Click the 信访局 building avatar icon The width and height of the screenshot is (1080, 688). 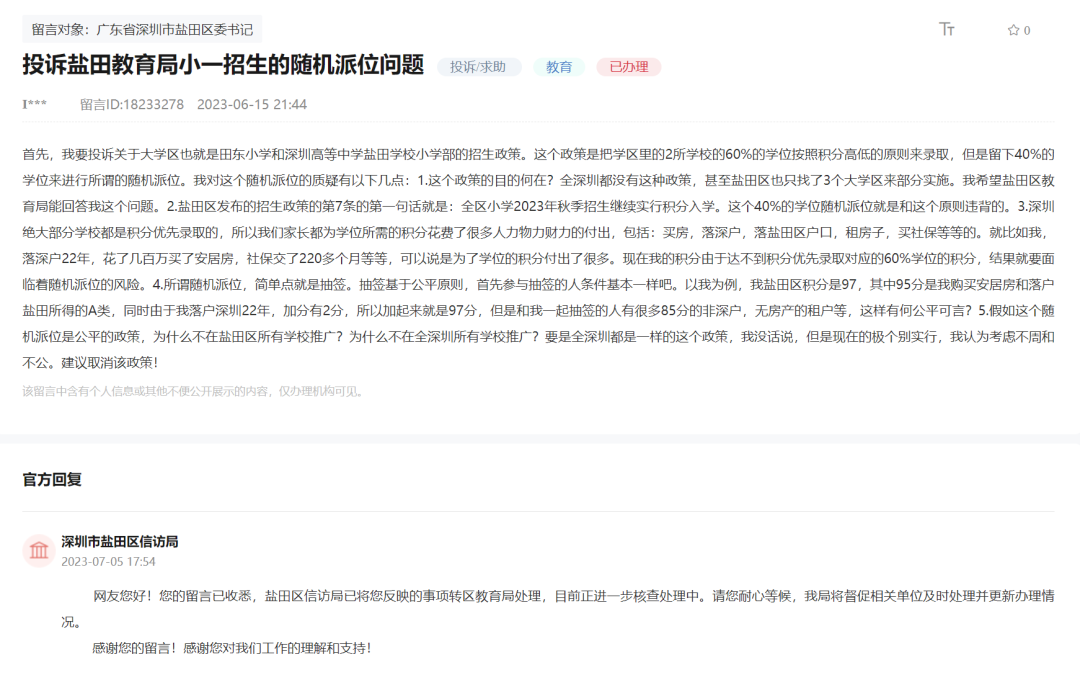coord(39,550)
